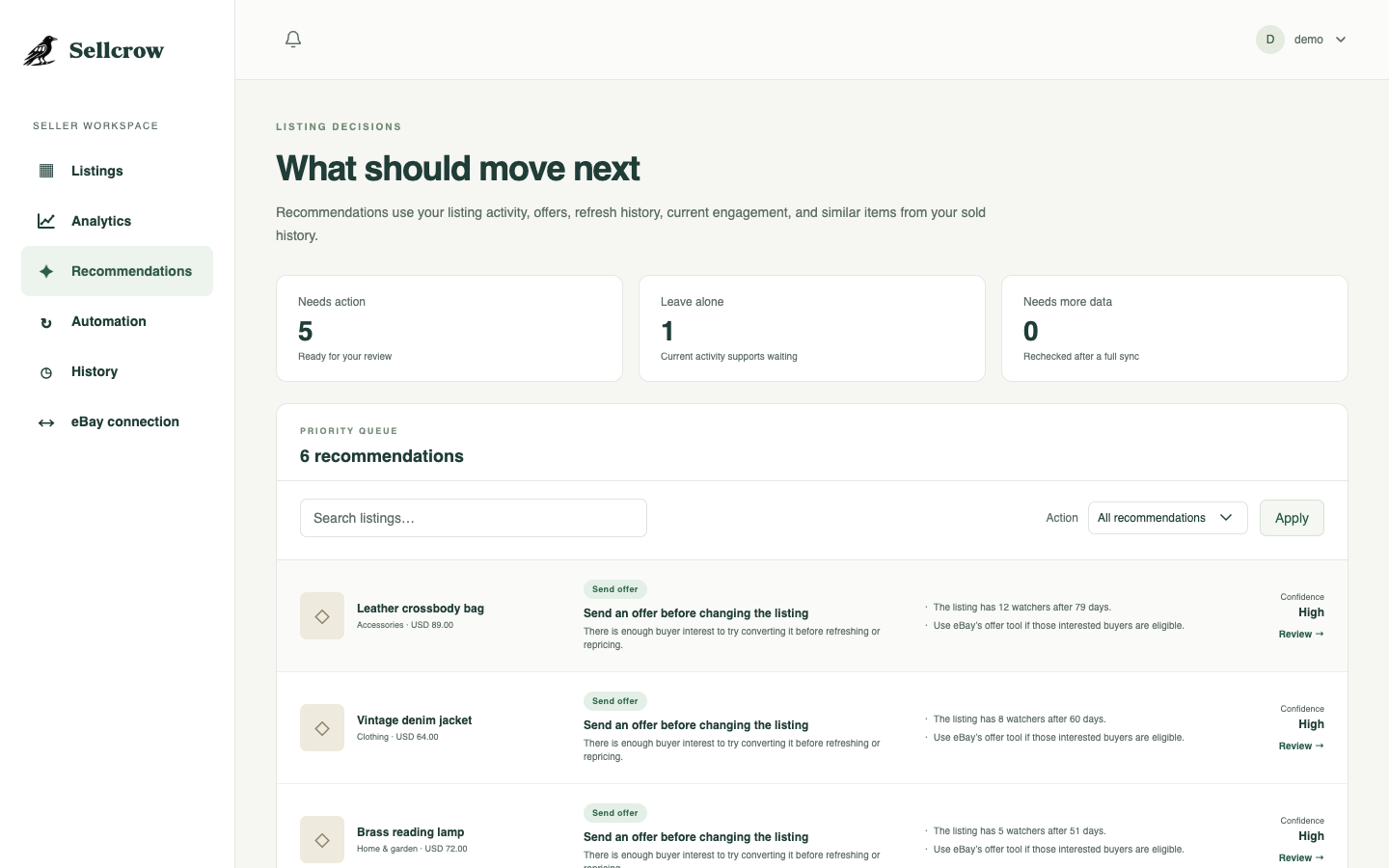Click Send offer tag on denim jacket

click(615, 701)
